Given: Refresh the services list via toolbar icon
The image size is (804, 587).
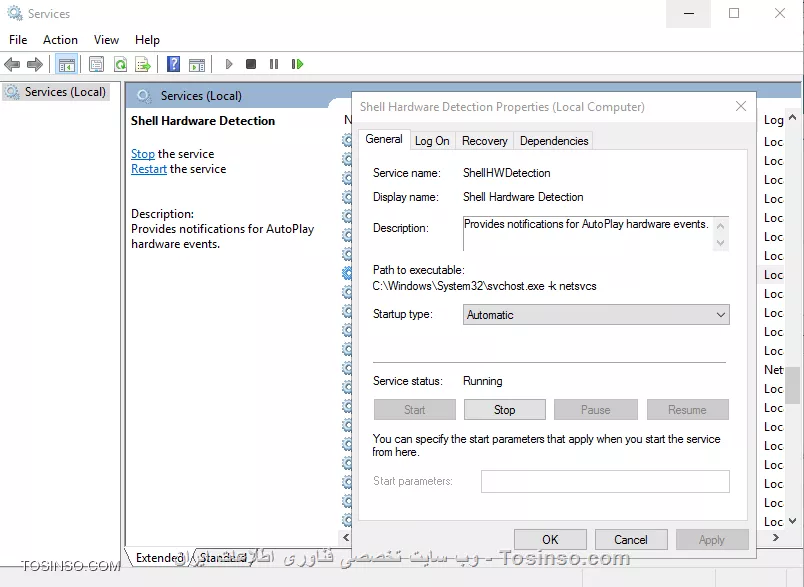Looking at the screenshot, I should [120, 65].
